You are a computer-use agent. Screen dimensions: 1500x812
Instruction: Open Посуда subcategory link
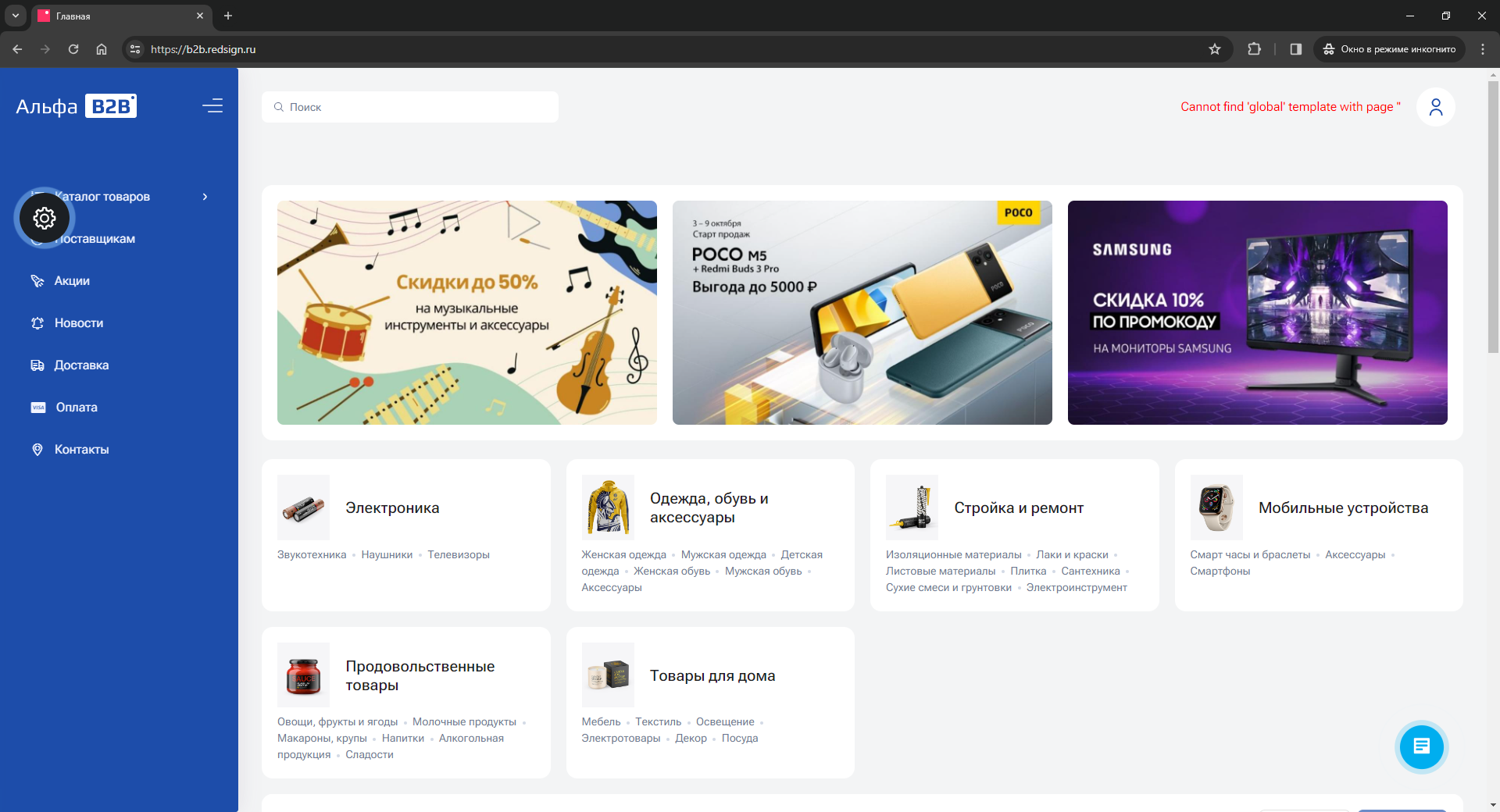(x=740, y=739)
